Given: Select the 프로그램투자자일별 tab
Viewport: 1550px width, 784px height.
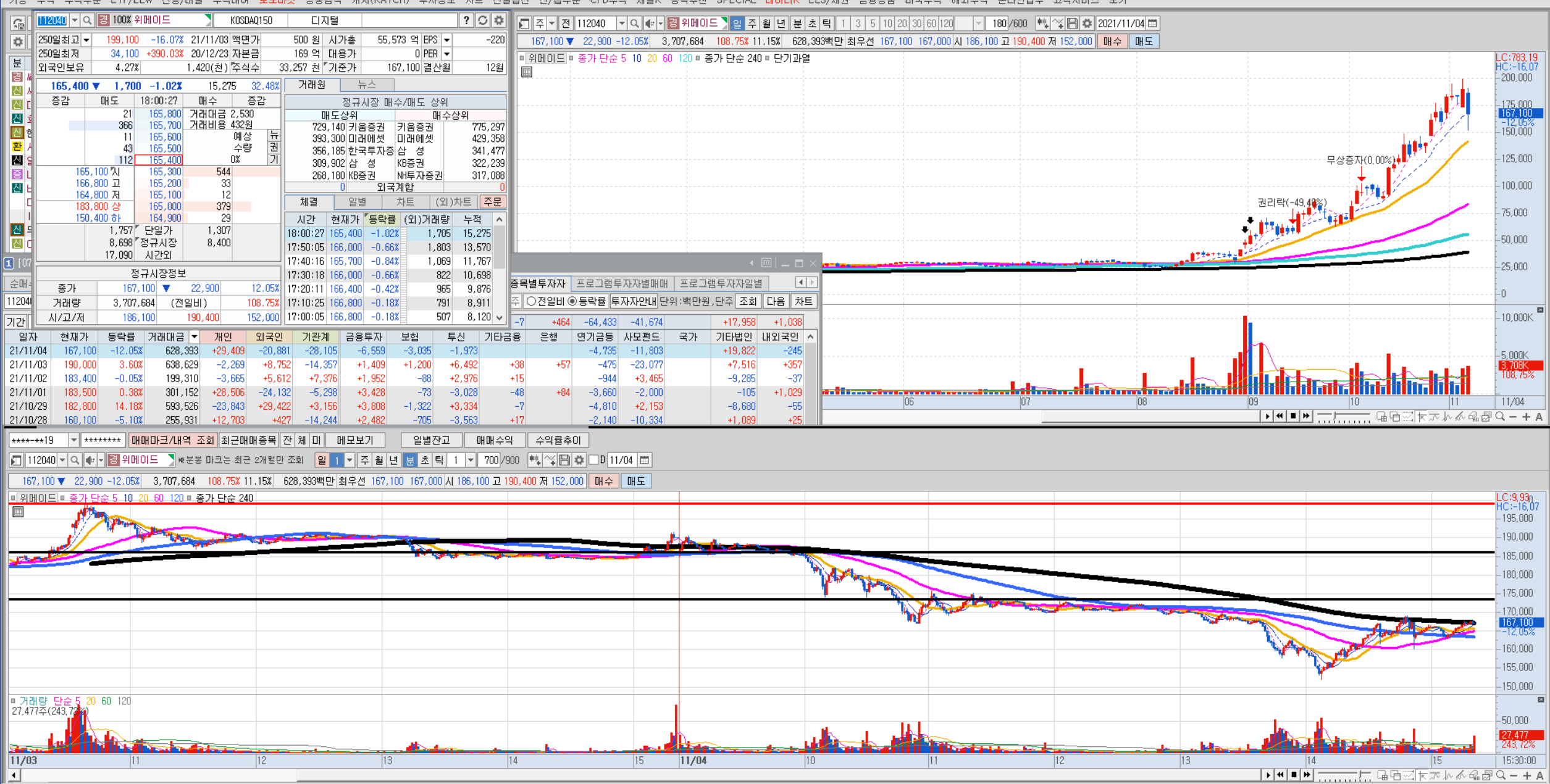Looking at the screenshot, I should (x=721, y=283).
